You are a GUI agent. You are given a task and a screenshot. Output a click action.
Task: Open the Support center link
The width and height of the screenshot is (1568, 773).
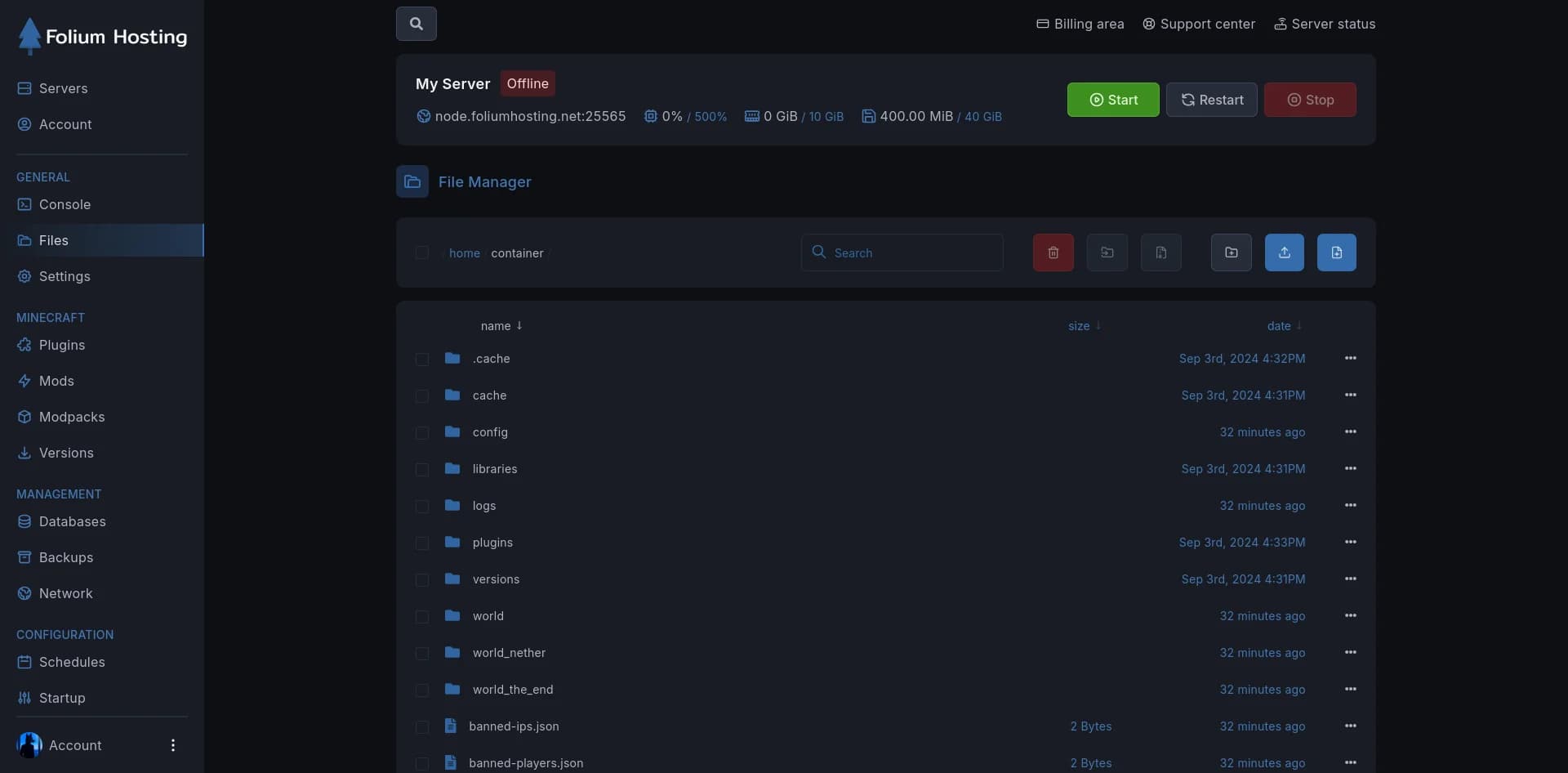tap(1198, 24)
